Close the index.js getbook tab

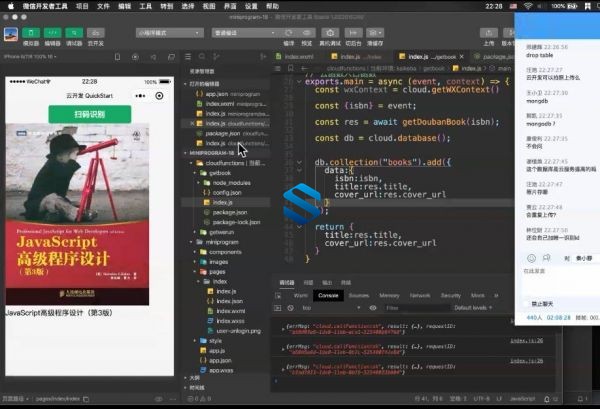pyautogui.click(x=462, y=57)
